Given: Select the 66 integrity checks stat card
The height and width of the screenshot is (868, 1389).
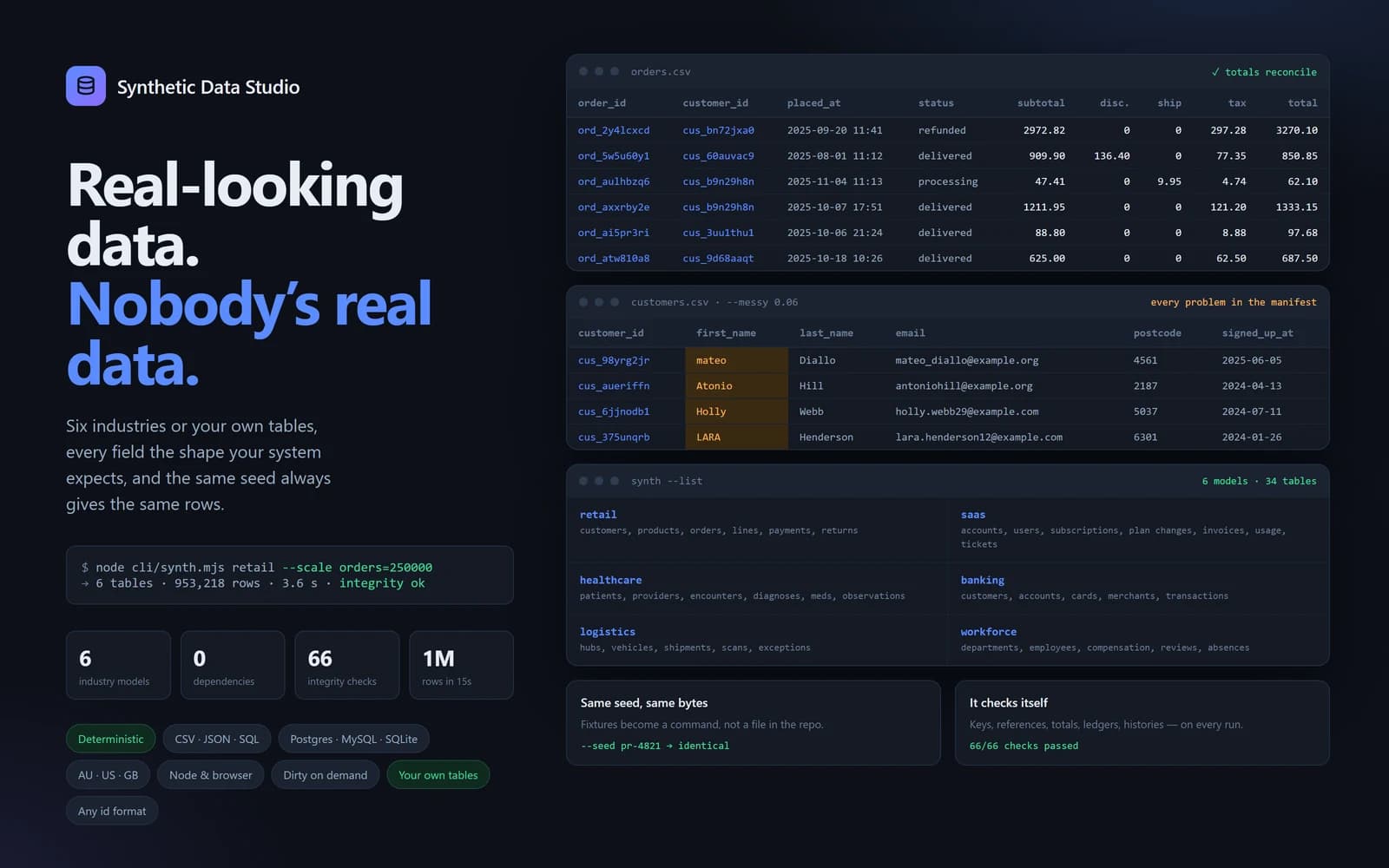Looking at the screenshot, I should 347,665.
